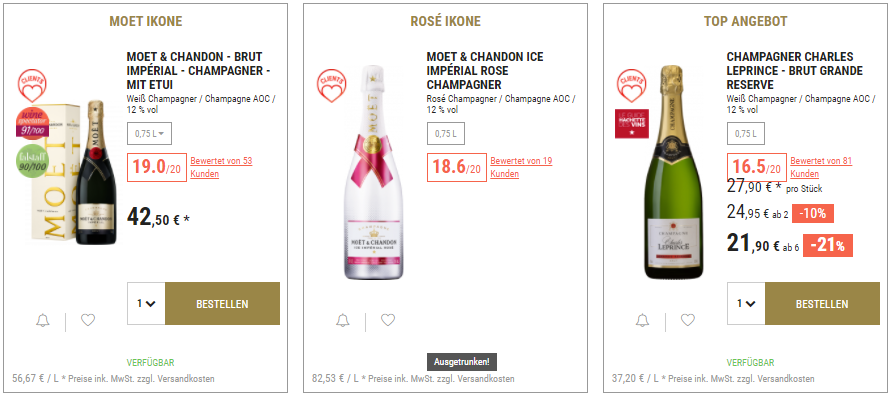Click Clients heart badge on Rosé card
The width and height of the screenshot is (892, 397).
[x=332, y=86]
